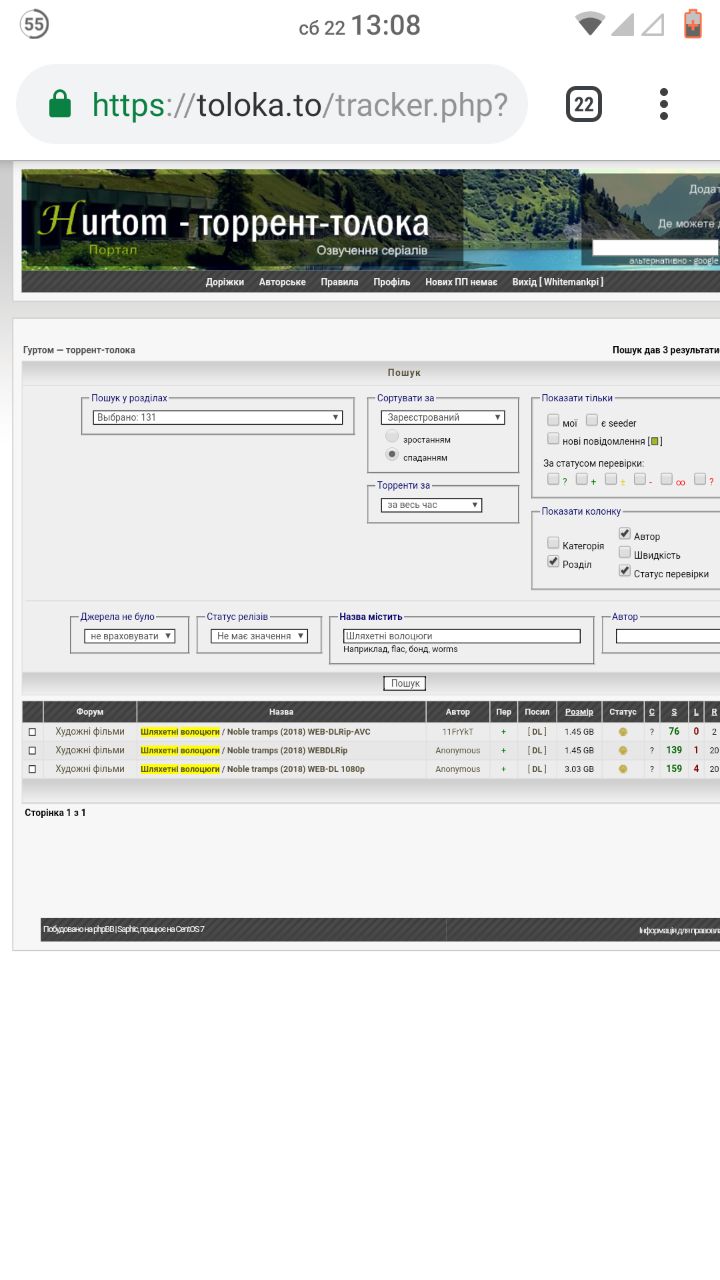Select the спаданням radio button
This screenshot has height=1280, width=720.
click(x=392, y=455)
